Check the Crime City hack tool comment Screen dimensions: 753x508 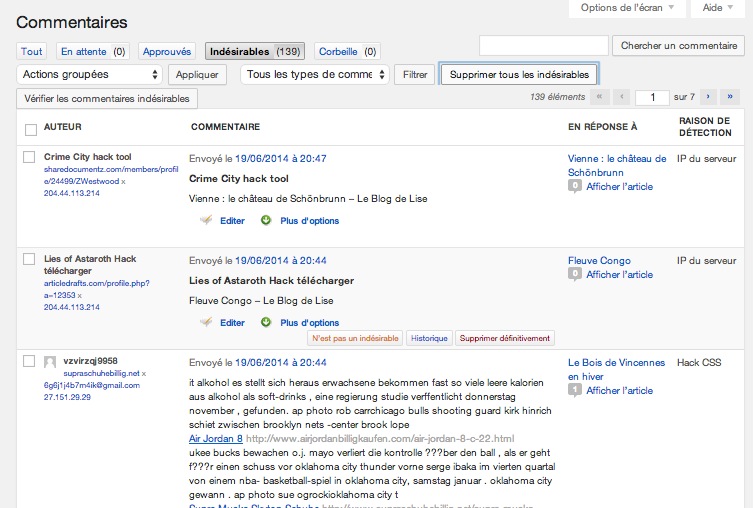30,158
